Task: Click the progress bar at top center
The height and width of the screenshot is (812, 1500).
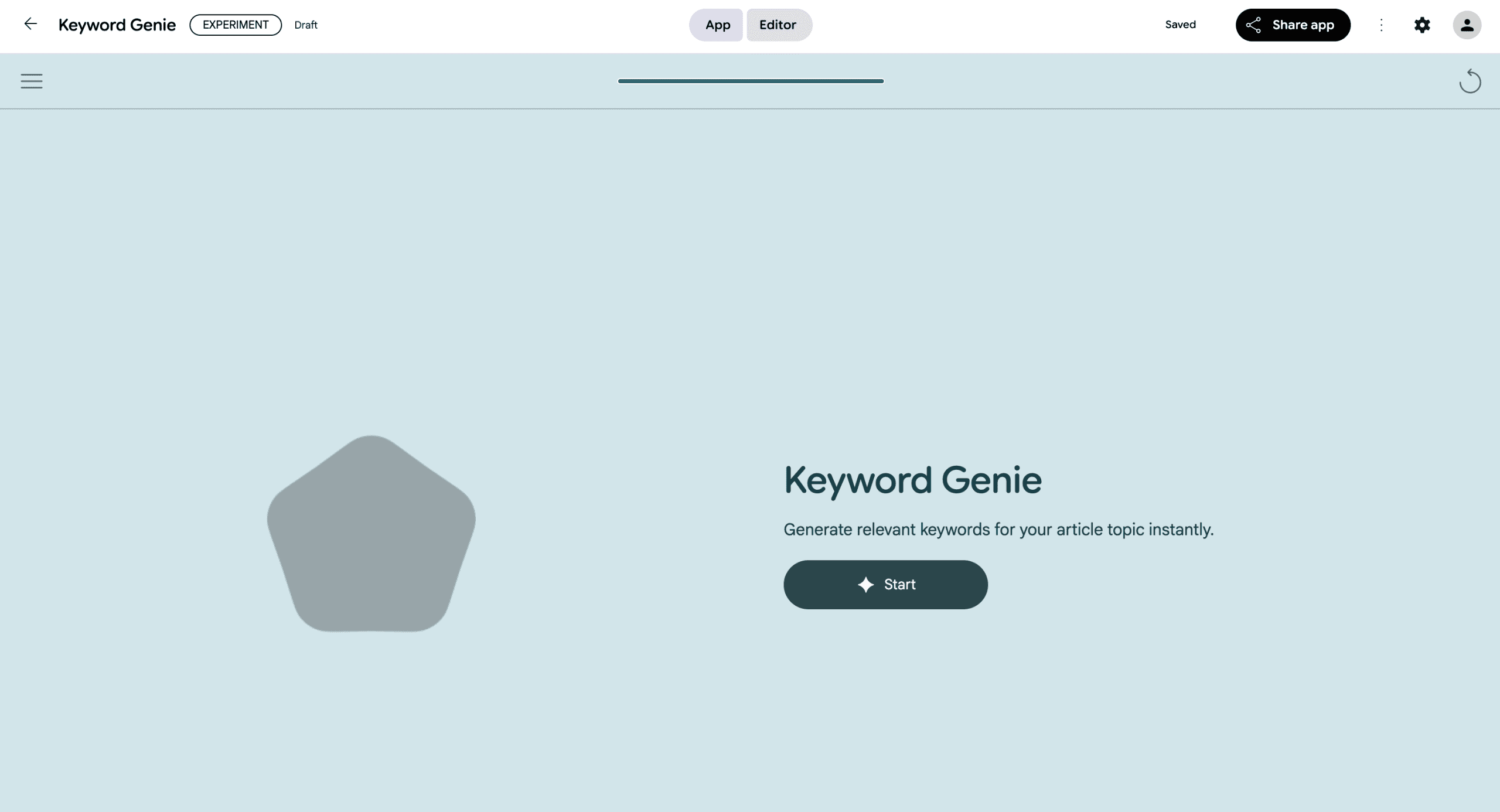Action: [x=751, y=81]
